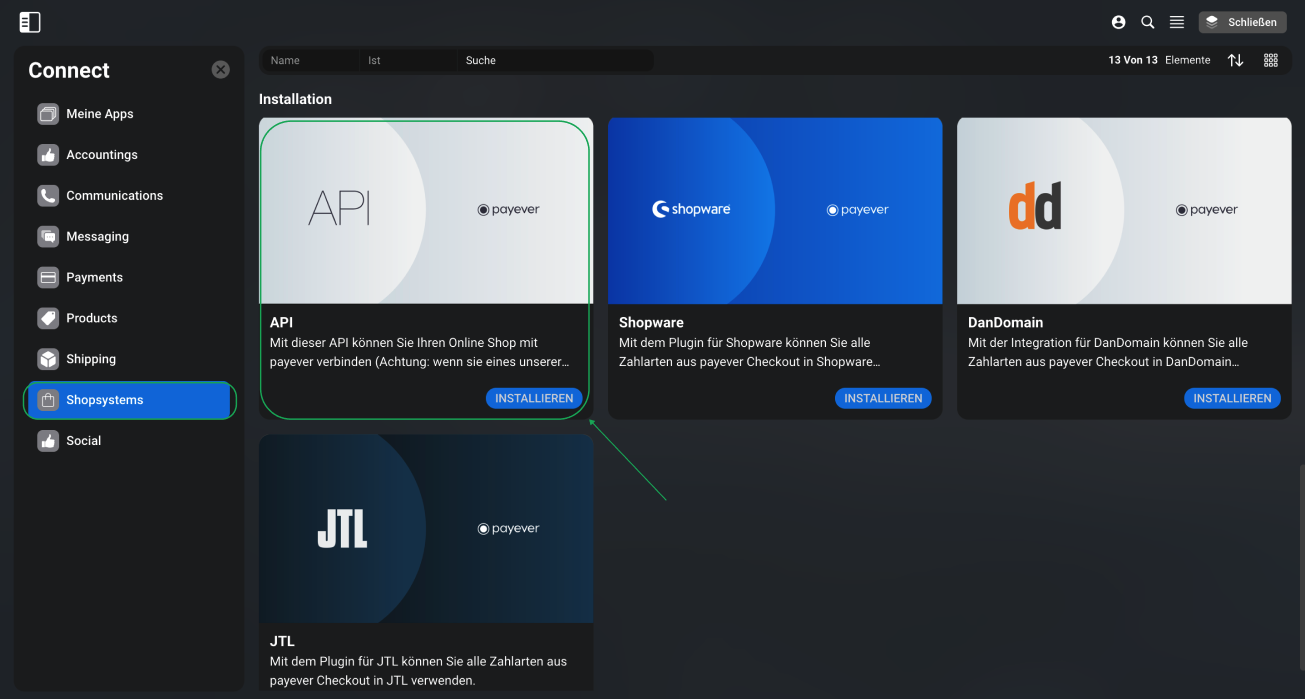The width and height of the screenshot is (1305, 699).
Task: Click the Shipping box icon
Action: point(48,359)
